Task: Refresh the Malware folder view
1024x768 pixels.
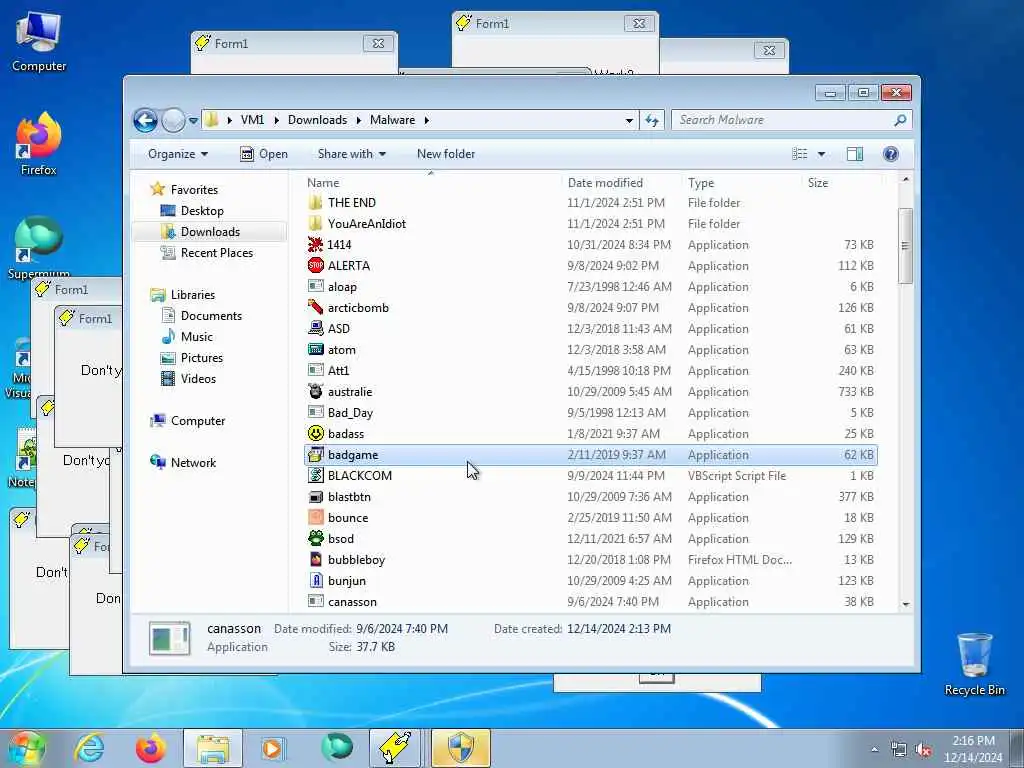Action: [652, 120]
